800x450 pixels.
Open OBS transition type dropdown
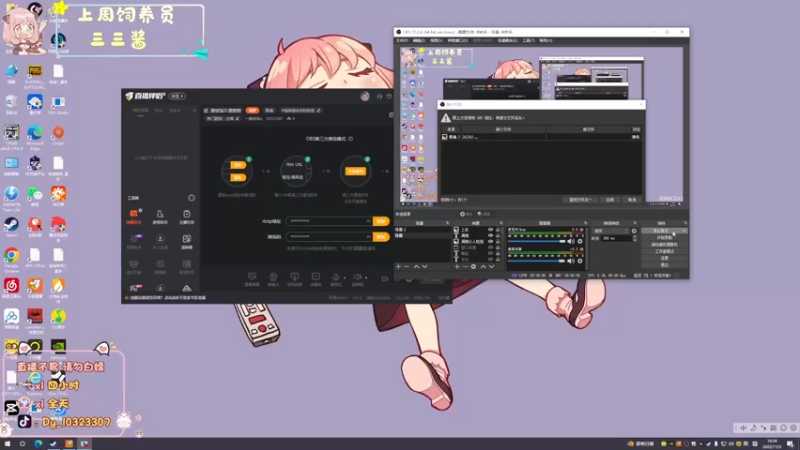tap(611, 231)
